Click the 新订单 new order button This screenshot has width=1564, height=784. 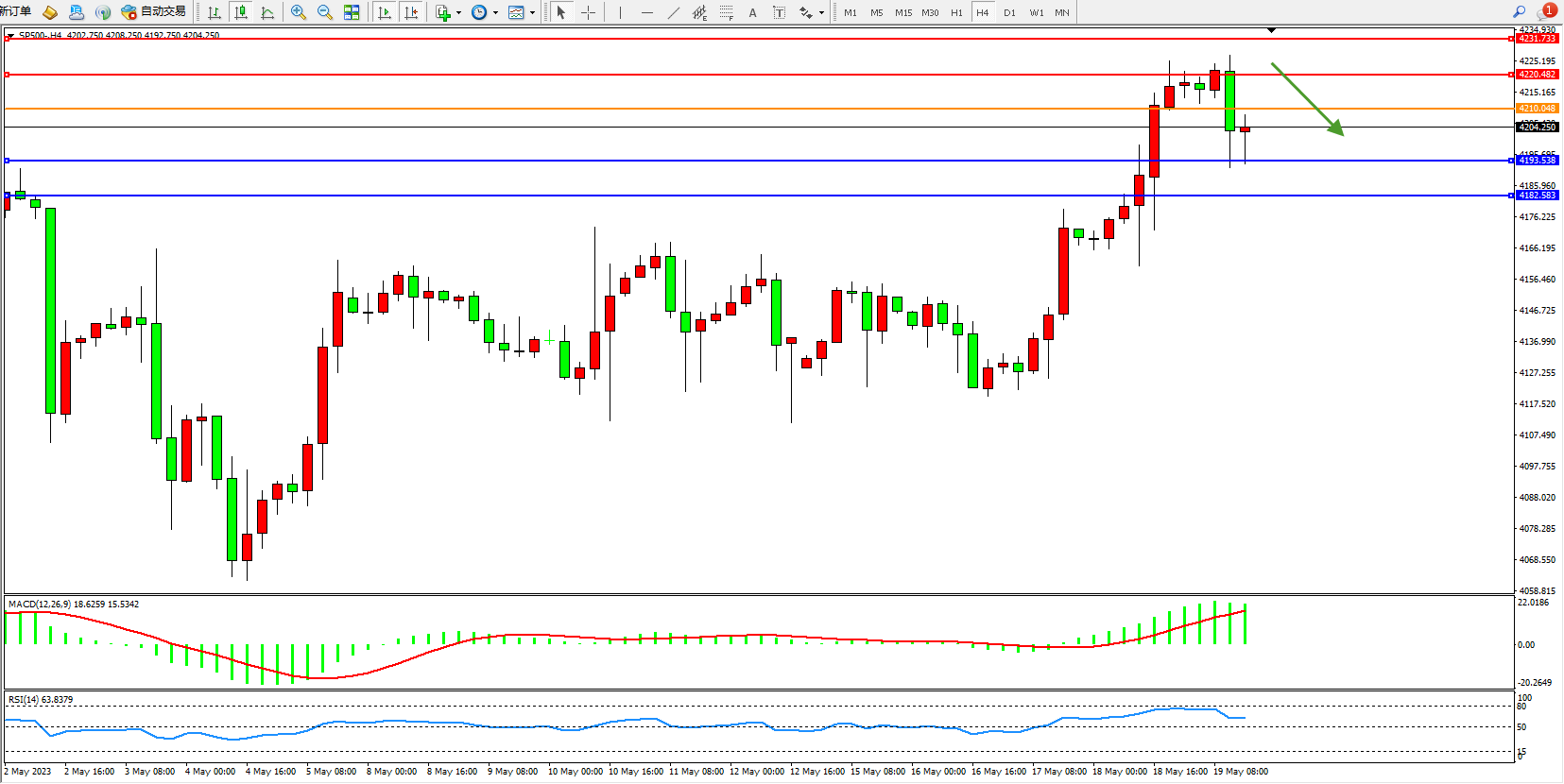pos(16,11)
